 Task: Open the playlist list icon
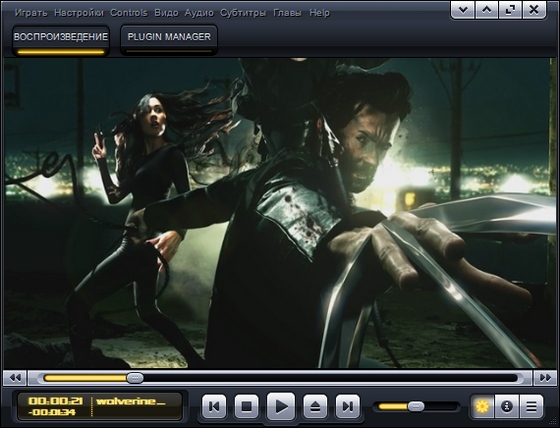pos(531,406)
